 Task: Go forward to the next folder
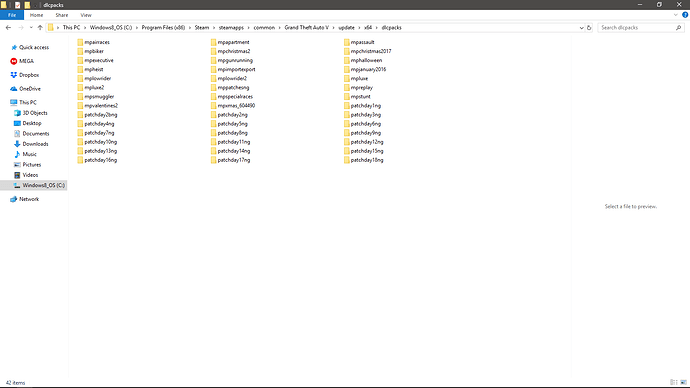coord(21,28)
